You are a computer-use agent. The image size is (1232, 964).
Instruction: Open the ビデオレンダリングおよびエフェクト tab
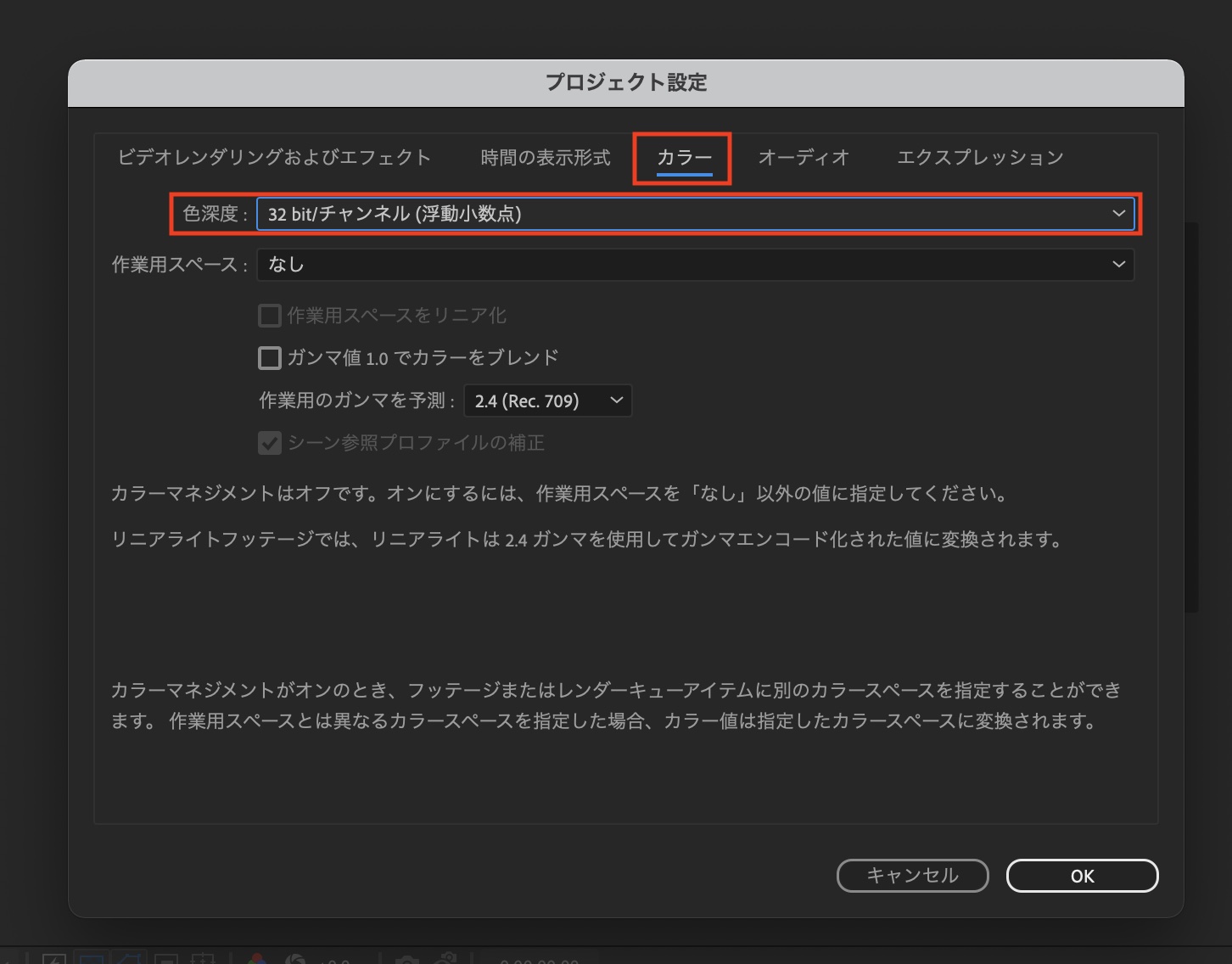274,158
